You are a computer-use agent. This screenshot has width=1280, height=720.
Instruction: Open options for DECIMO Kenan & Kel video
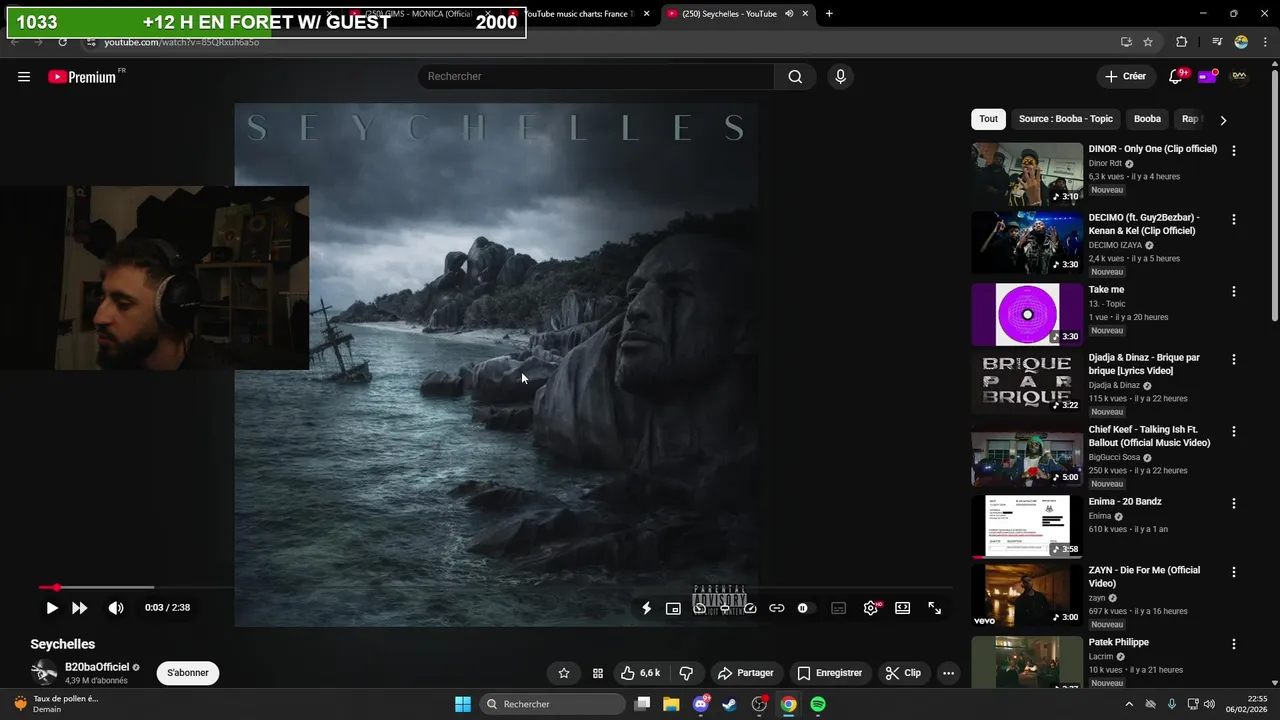point(1233,219)
